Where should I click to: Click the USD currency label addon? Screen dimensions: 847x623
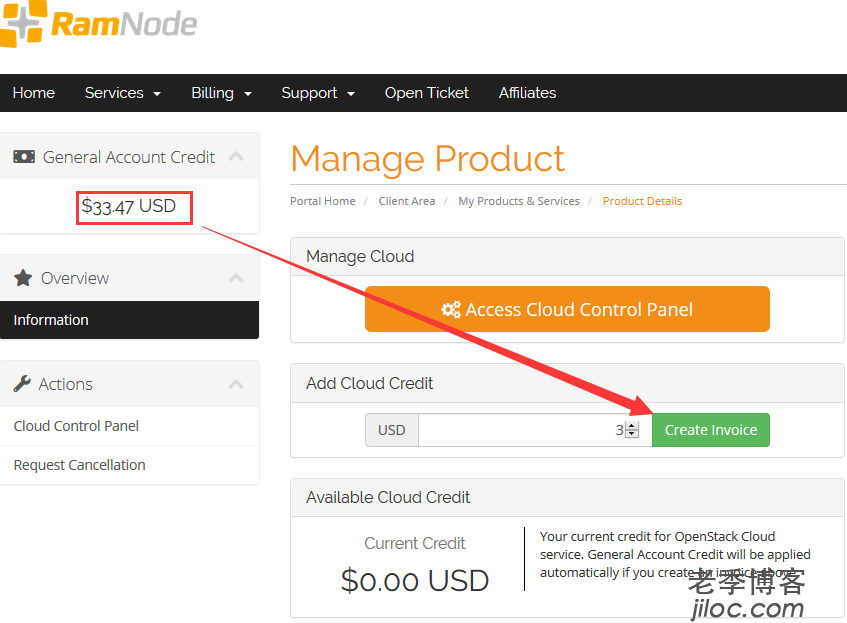(392, 430)
